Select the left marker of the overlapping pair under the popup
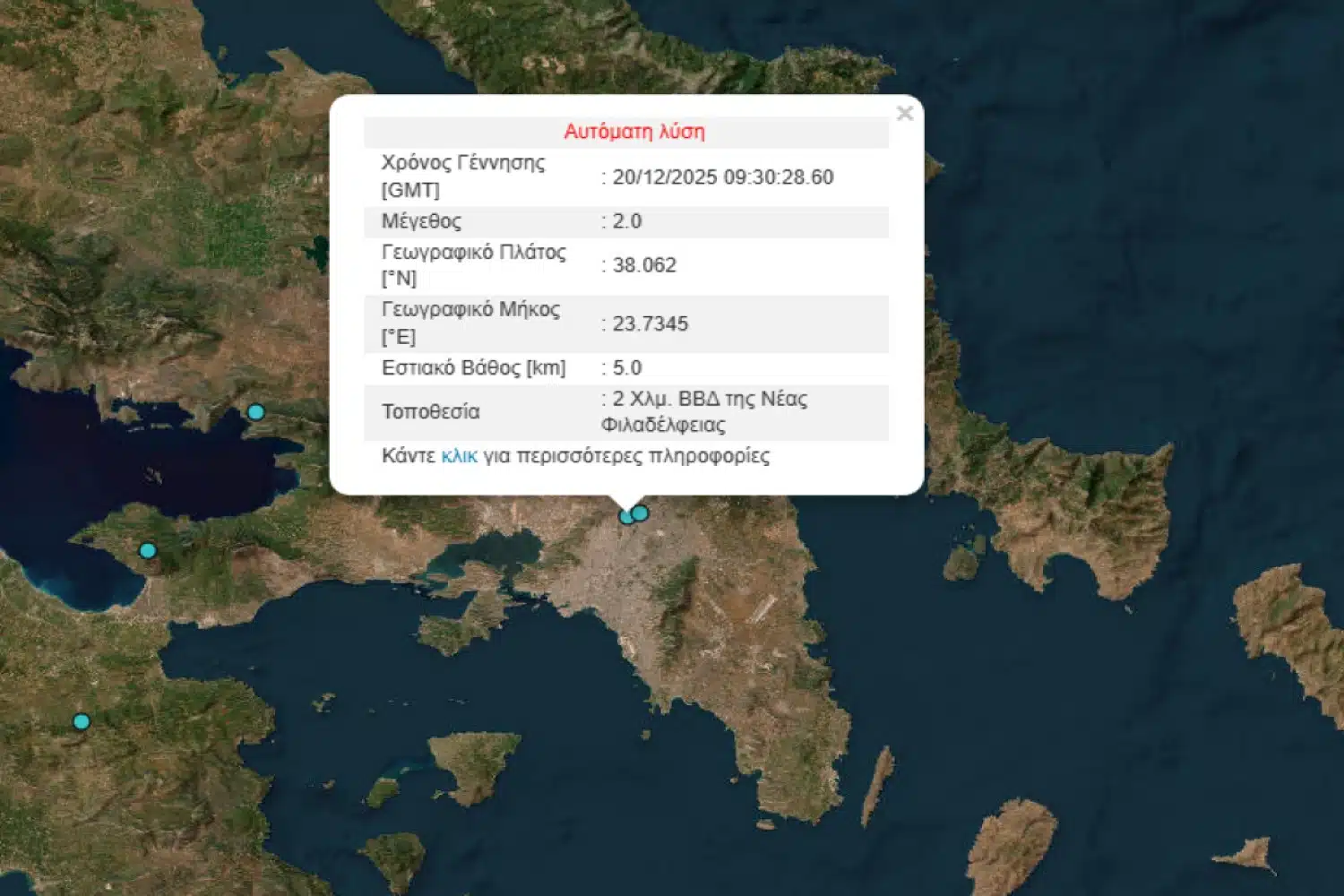Viewport: 1344px width, 896px height. (x=626, y=517)
